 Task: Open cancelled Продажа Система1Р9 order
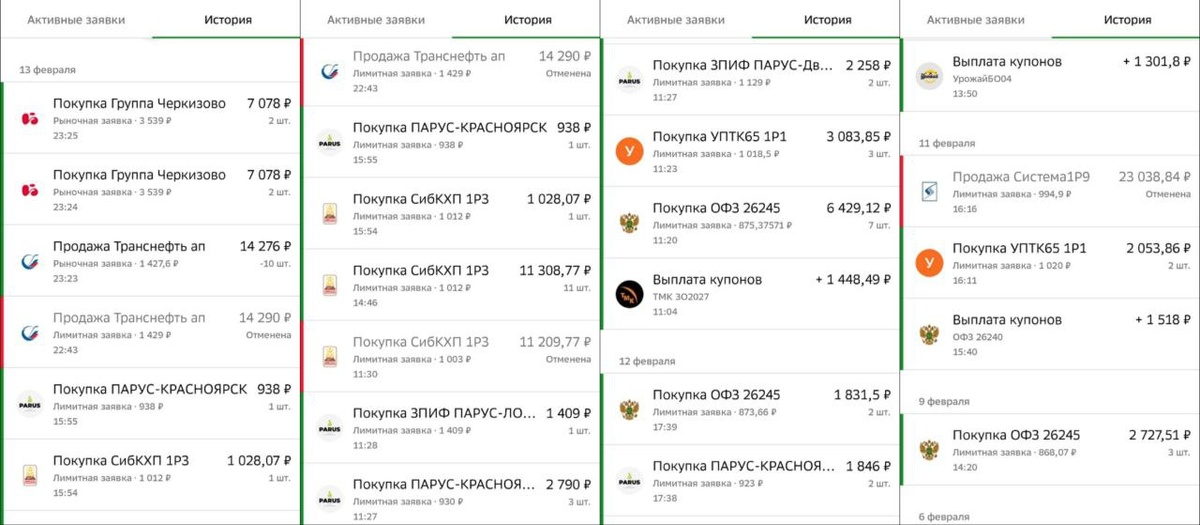point(1051,191)
